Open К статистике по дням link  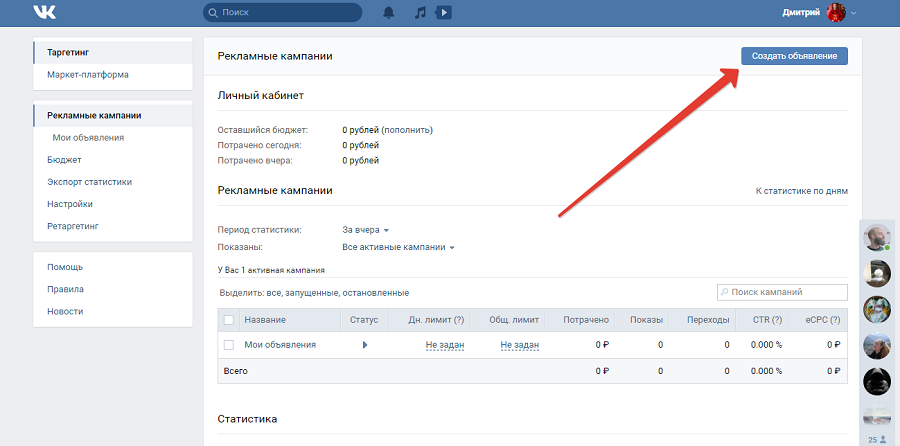coord(801,190)
